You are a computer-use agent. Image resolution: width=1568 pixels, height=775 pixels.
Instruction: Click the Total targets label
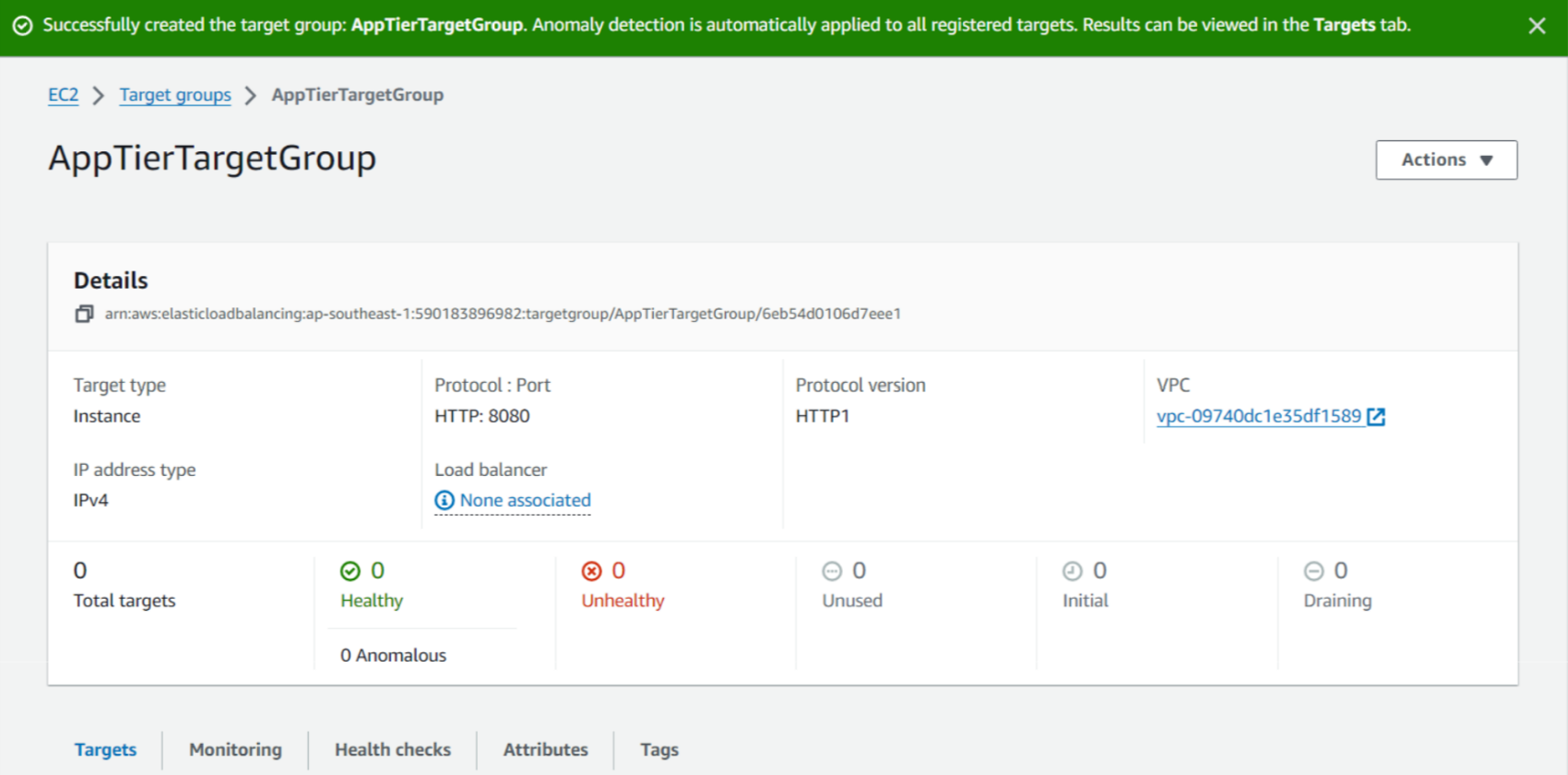click(x=125, y=601)
